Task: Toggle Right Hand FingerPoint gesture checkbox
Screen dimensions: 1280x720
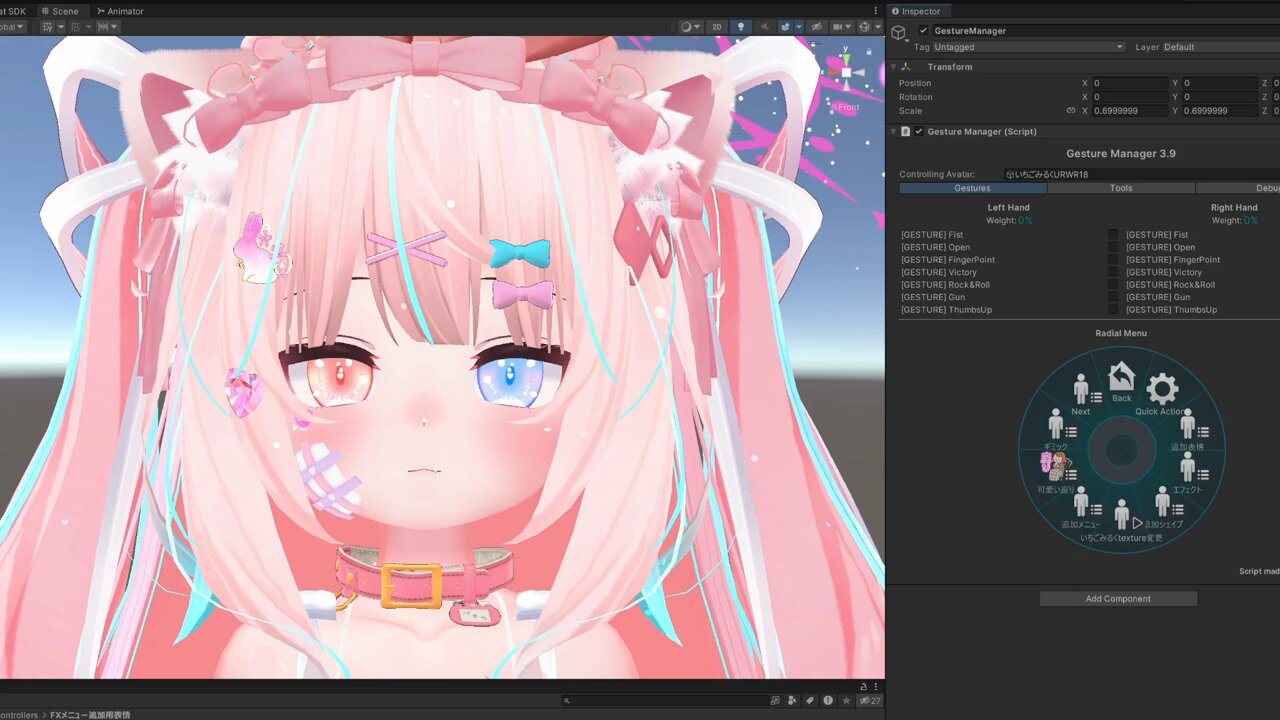Action: coord(1113,260)
